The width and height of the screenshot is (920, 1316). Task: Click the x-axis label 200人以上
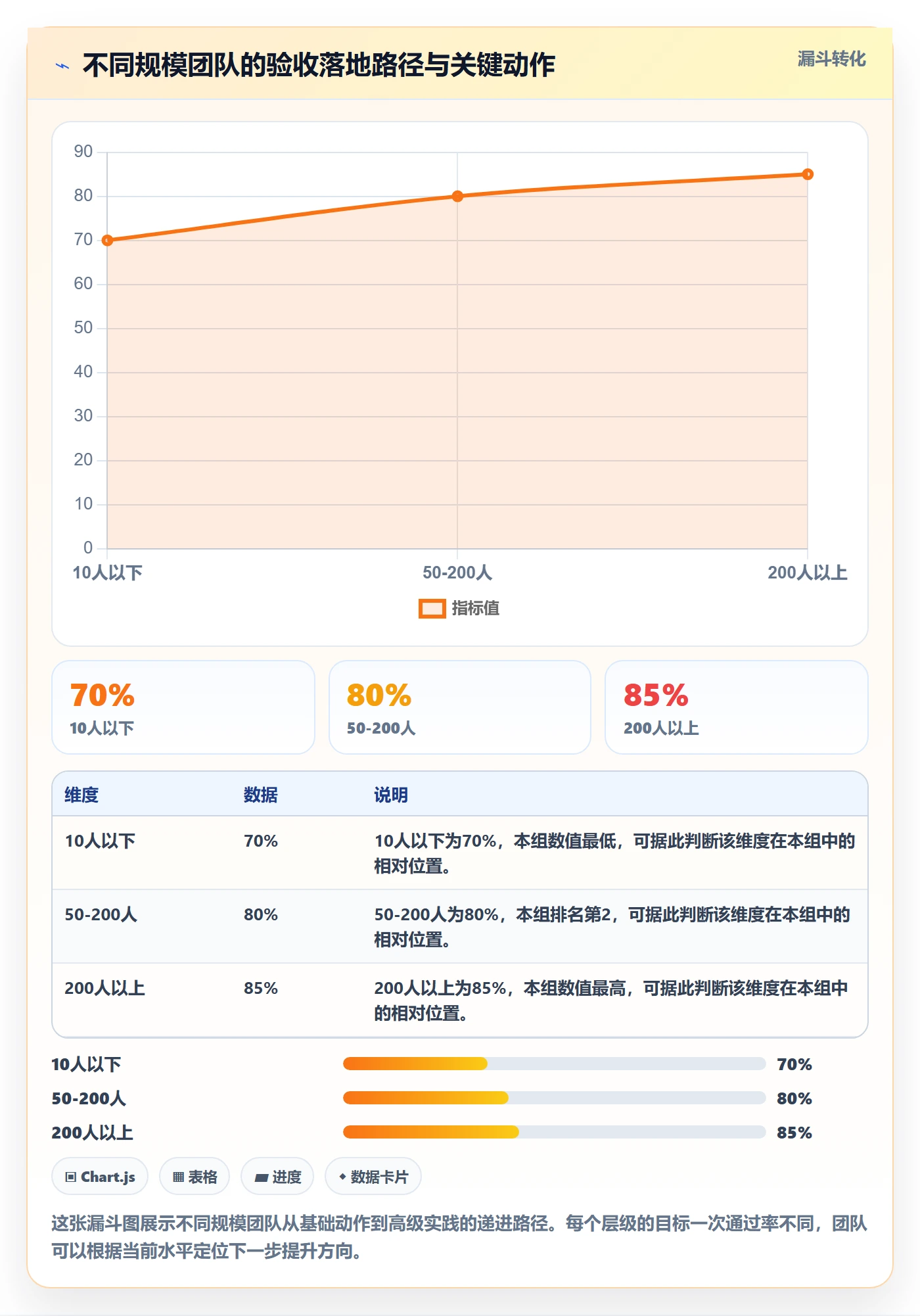808,573
